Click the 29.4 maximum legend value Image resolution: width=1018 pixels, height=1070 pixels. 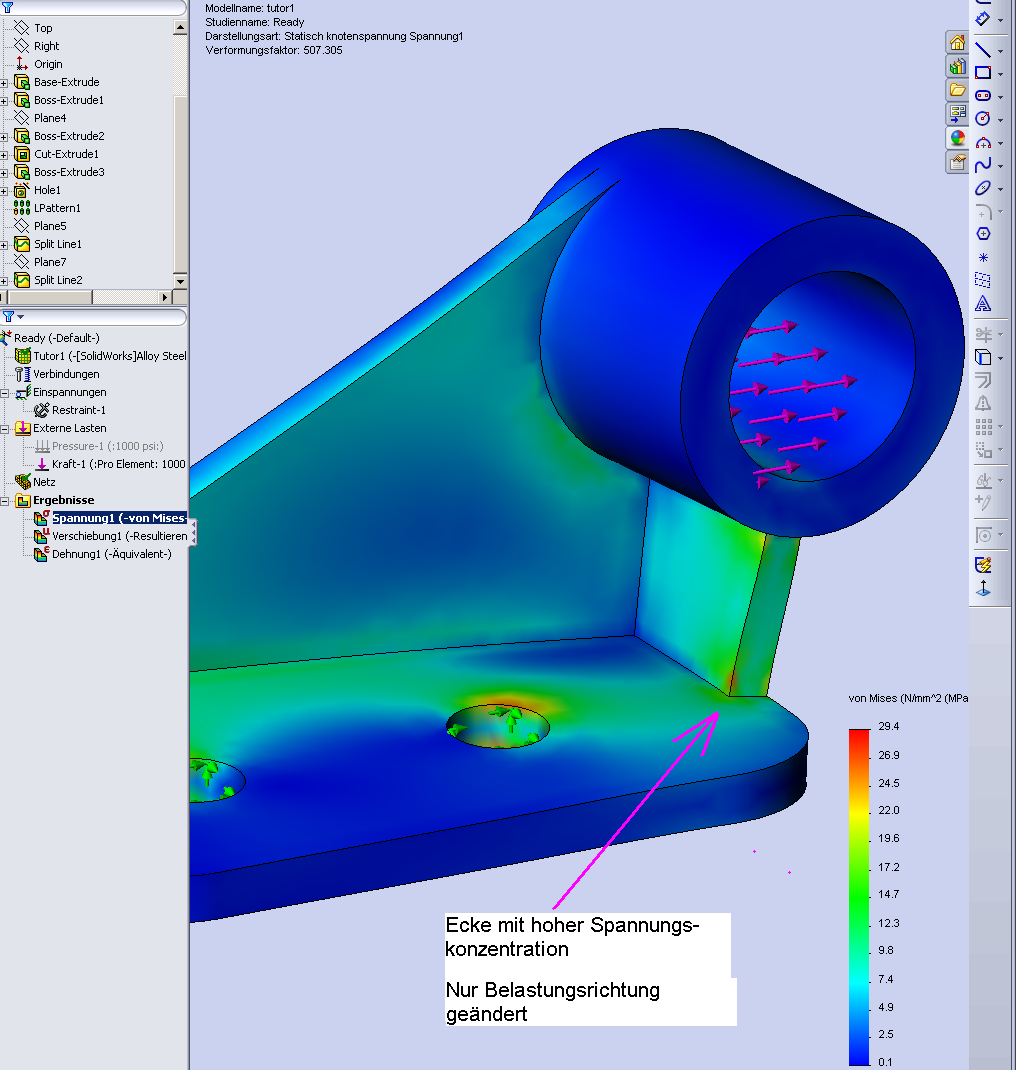pyautogui.click(x=888, y=726)
